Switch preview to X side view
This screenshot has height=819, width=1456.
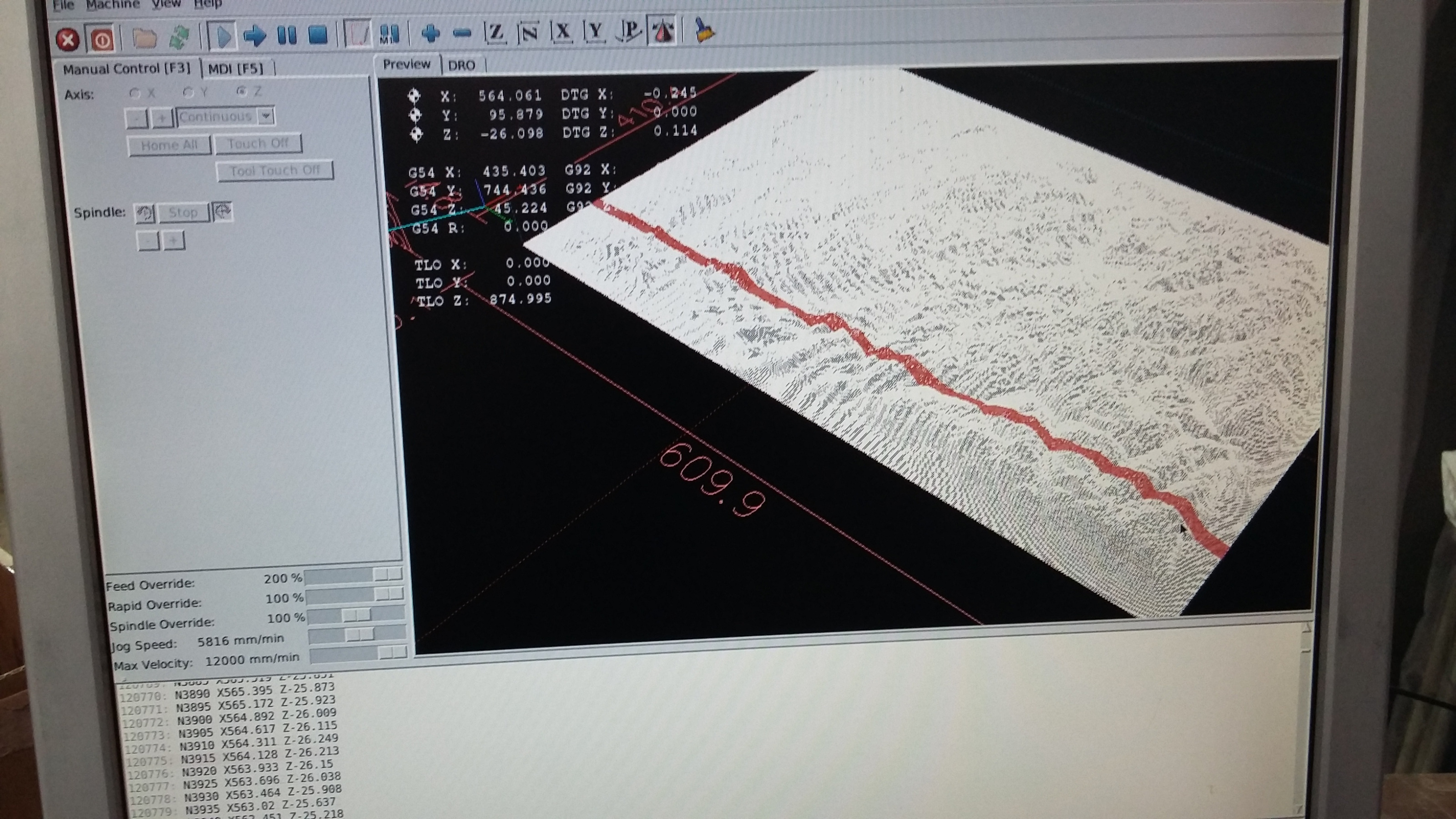562,32
